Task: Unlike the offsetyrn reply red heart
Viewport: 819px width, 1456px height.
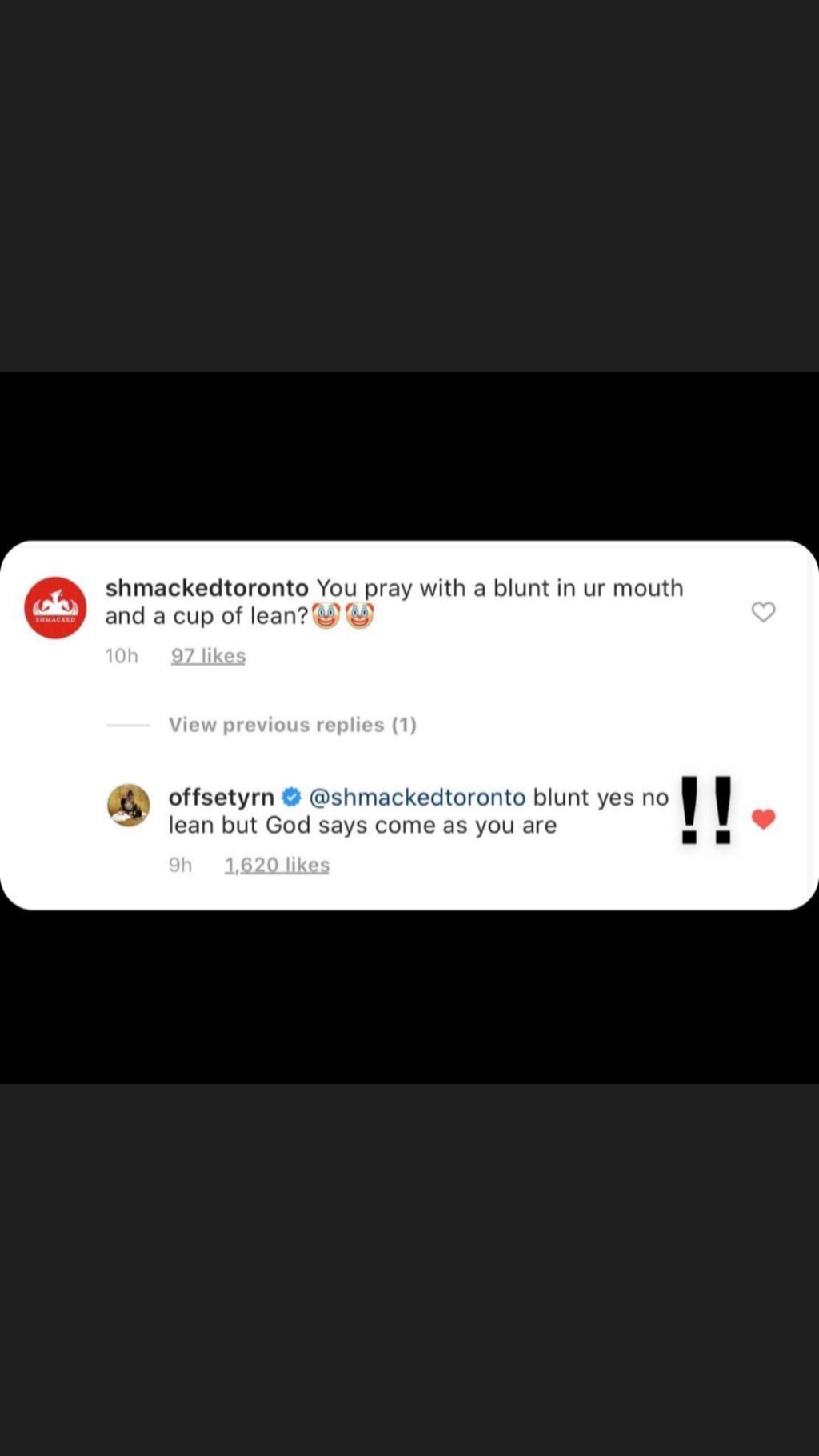Action: pos(764,819)
